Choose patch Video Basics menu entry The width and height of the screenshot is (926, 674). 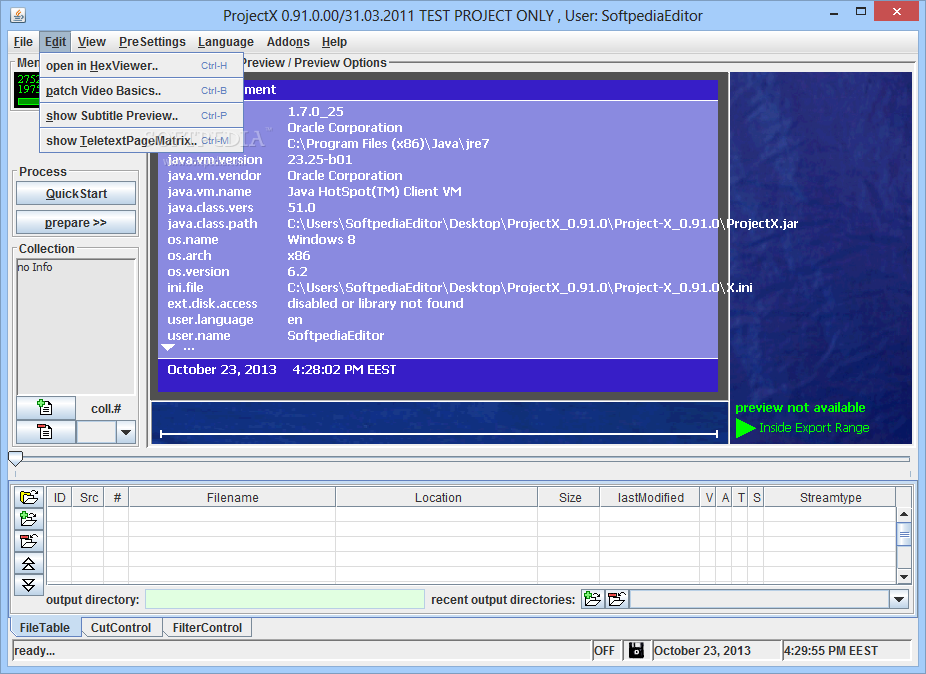(x=142, y=90)
